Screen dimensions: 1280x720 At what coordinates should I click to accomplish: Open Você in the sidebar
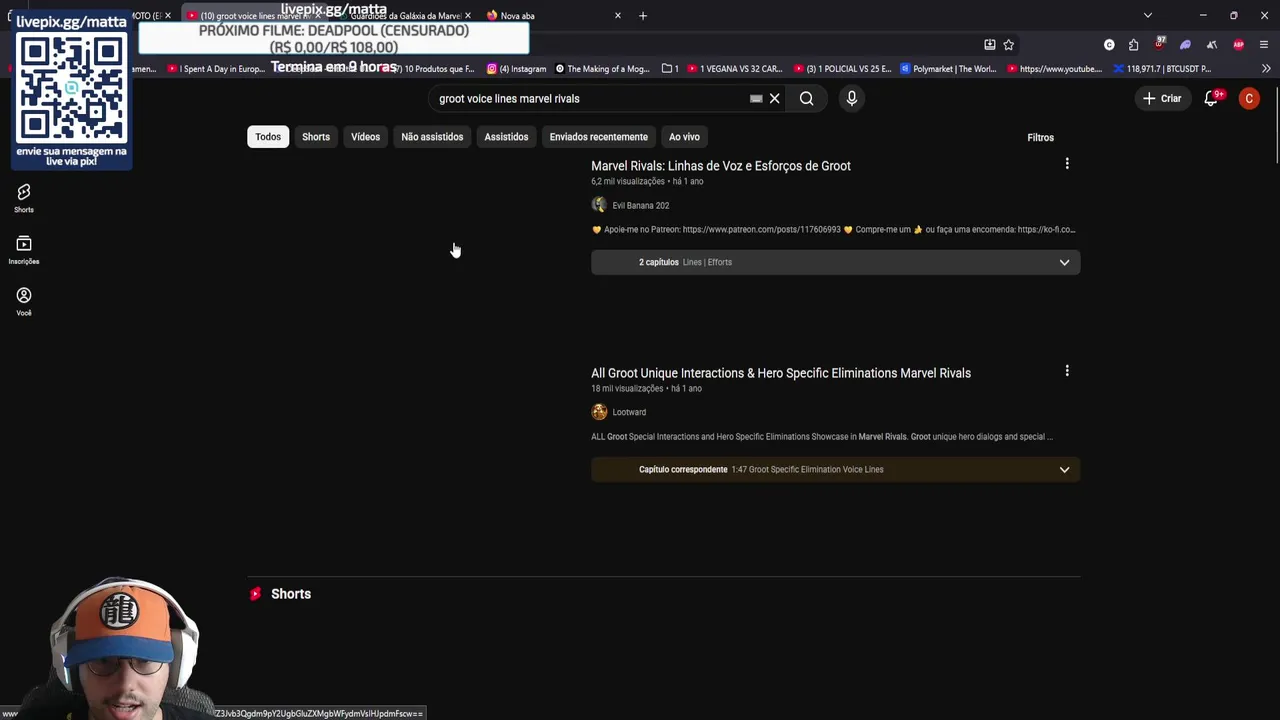(24, 301)
